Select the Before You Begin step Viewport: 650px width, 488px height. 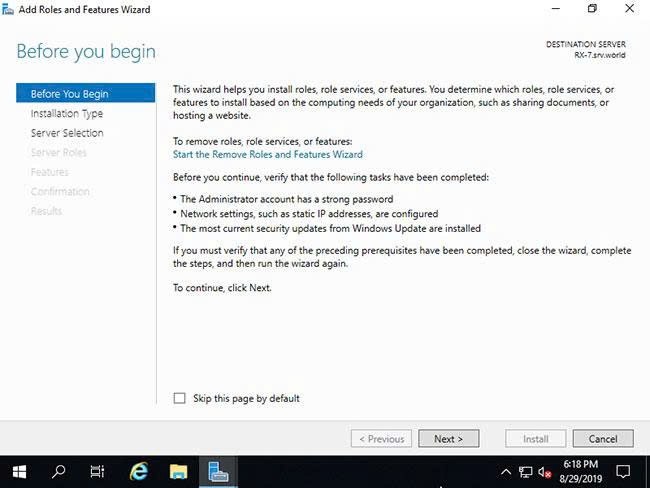(85, 93)
